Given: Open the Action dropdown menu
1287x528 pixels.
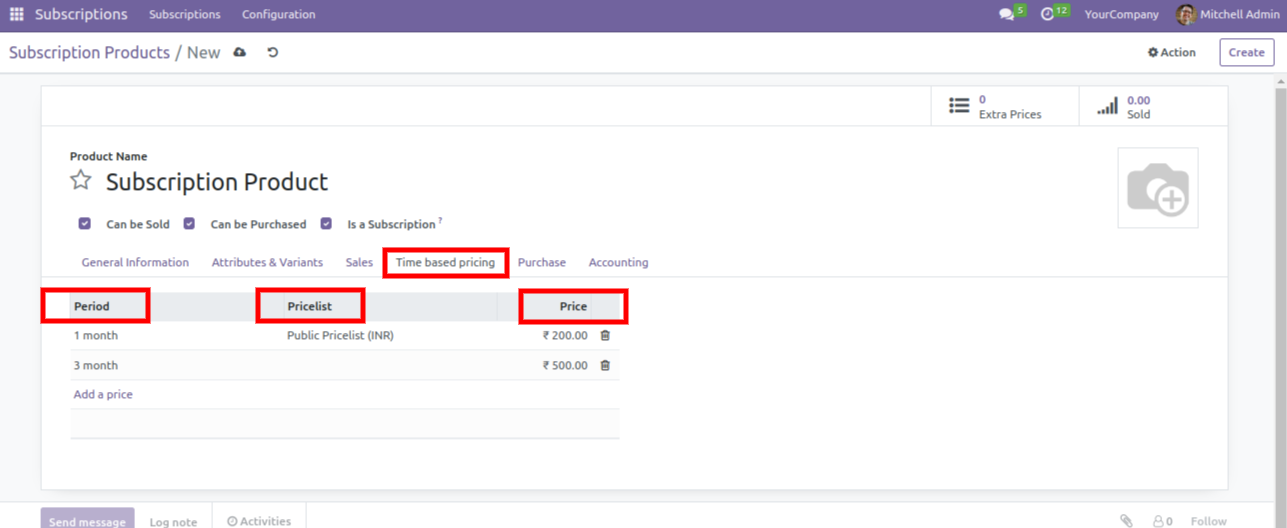Looking at the screenshot, I should click(x=1171, y=53).
